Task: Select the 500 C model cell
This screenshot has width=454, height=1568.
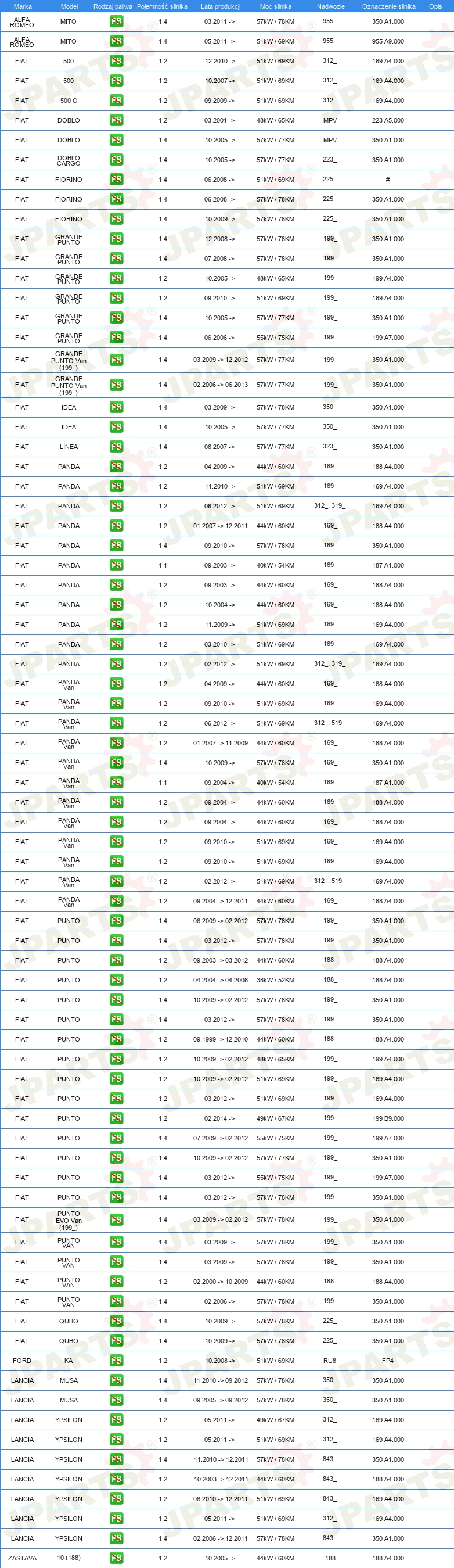Action: [69, 101]
